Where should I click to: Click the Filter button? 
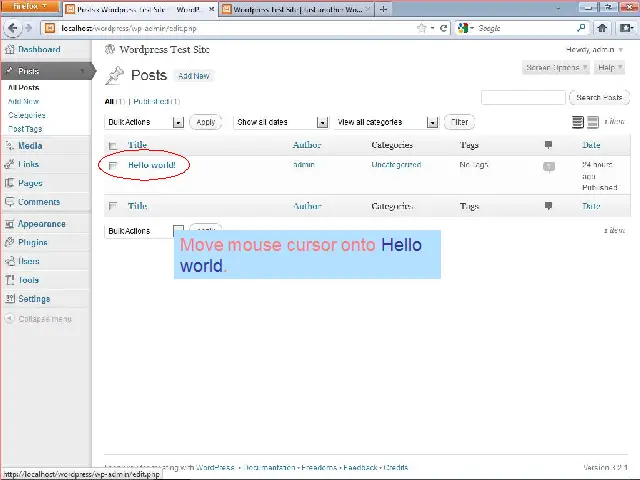(459, 122)
